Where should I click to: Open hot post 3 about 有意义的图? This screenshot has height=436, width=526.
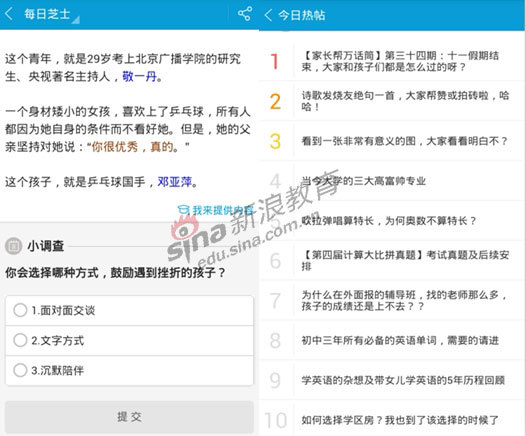point(392,141)
